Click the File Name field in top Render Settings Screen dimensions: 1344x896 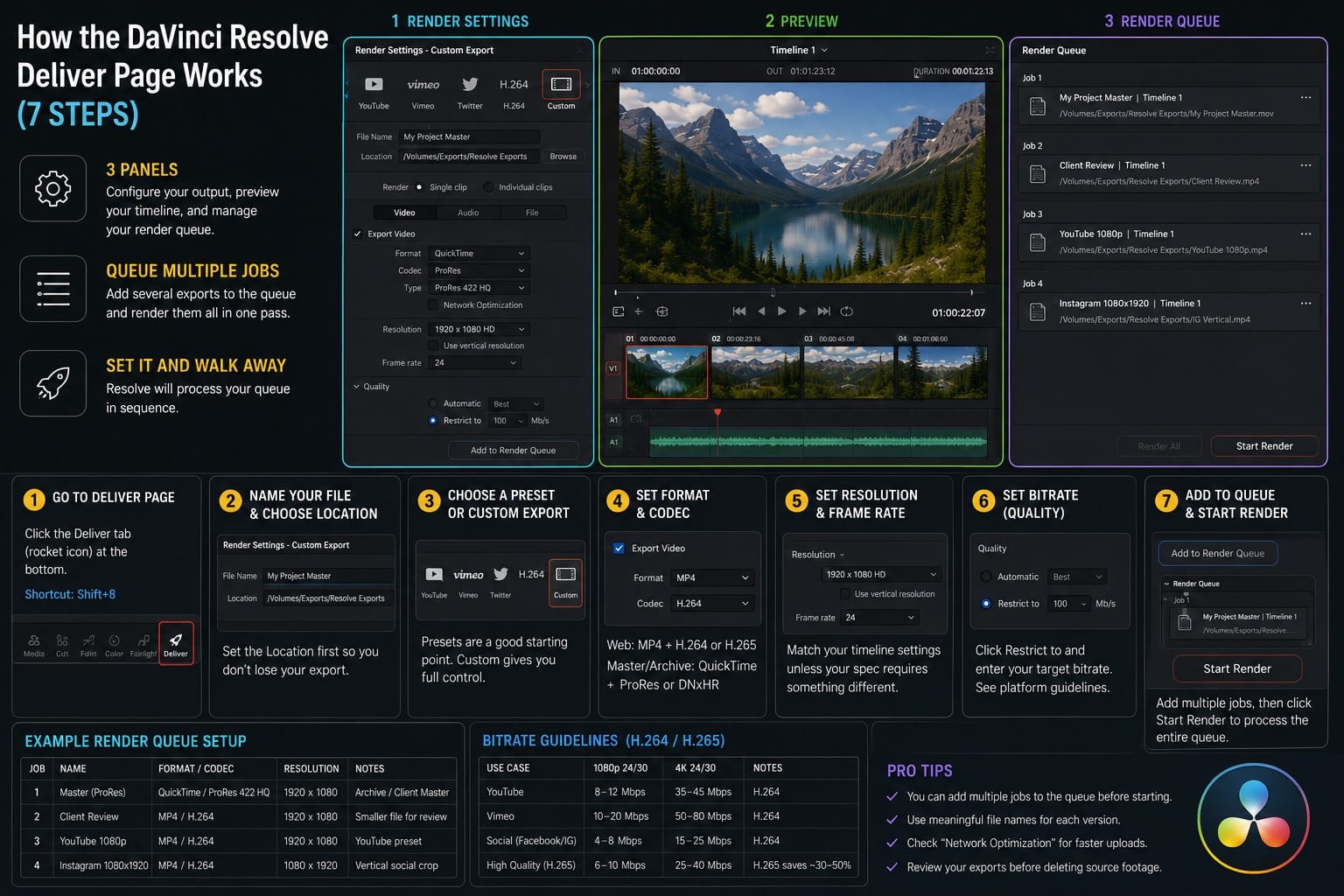click(469, 137)
